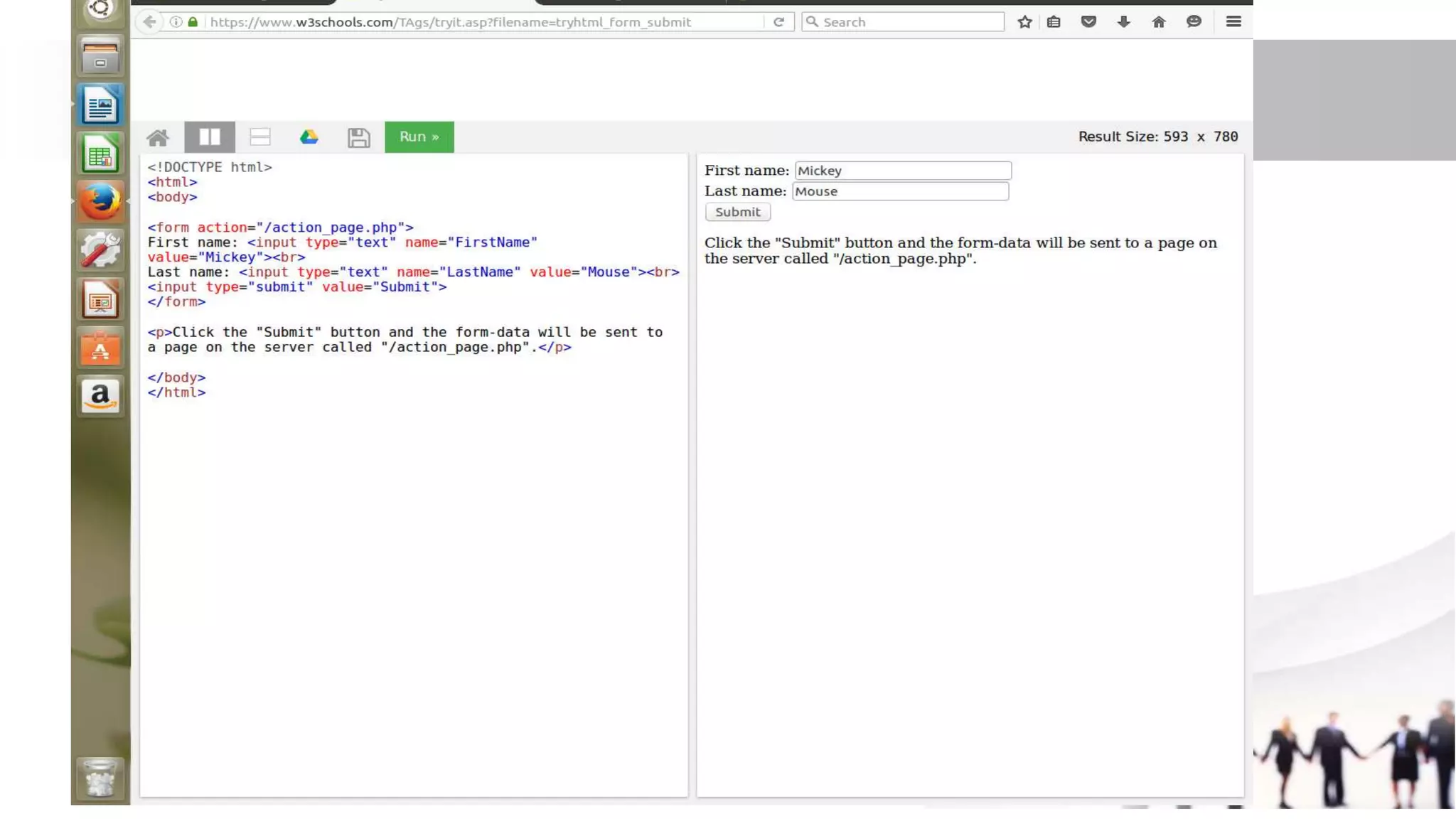1456x819 pixels.
Task: Bookmark this page with star icon
Action: pyautogui.click(x=1024, y=22)
